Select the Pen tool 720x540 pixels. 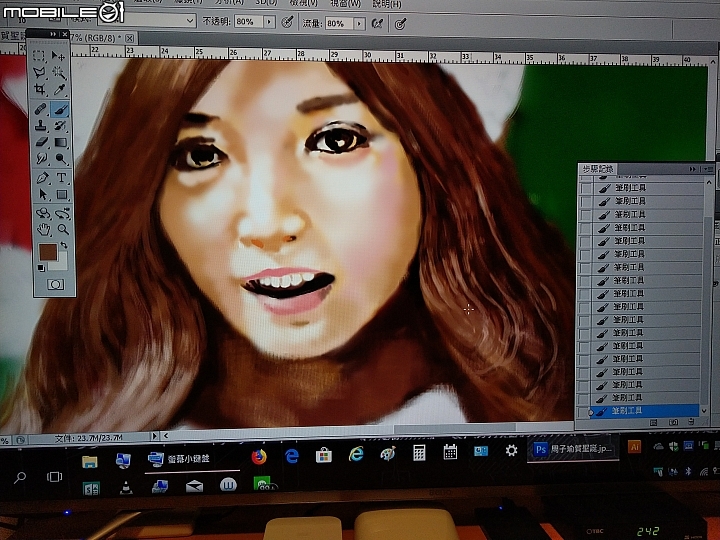42,178
